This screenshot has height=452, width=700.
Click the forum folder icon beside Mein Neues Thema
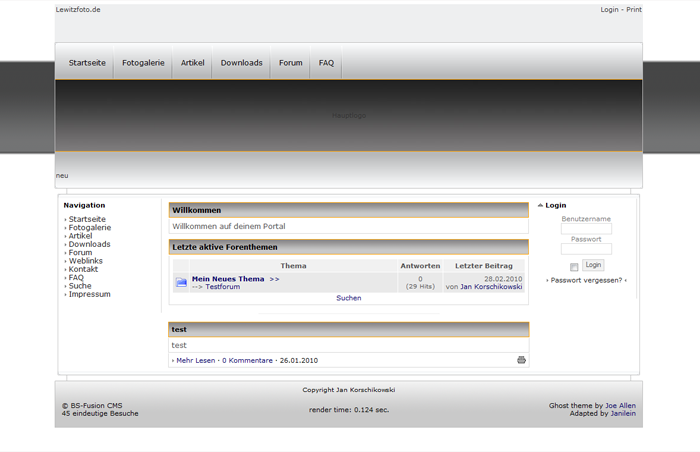181,283
